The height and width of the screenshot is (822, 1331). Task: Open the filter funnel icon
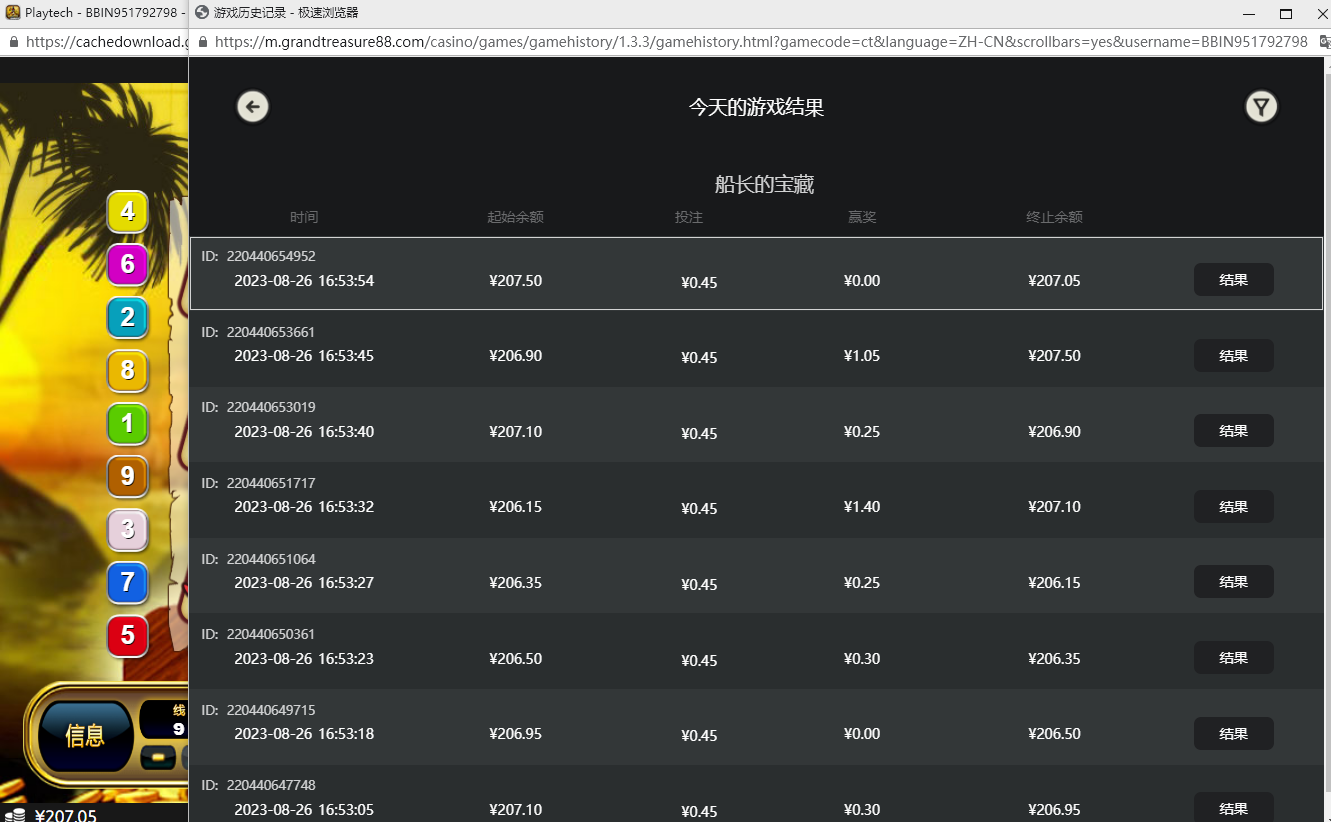[1261, 106]
